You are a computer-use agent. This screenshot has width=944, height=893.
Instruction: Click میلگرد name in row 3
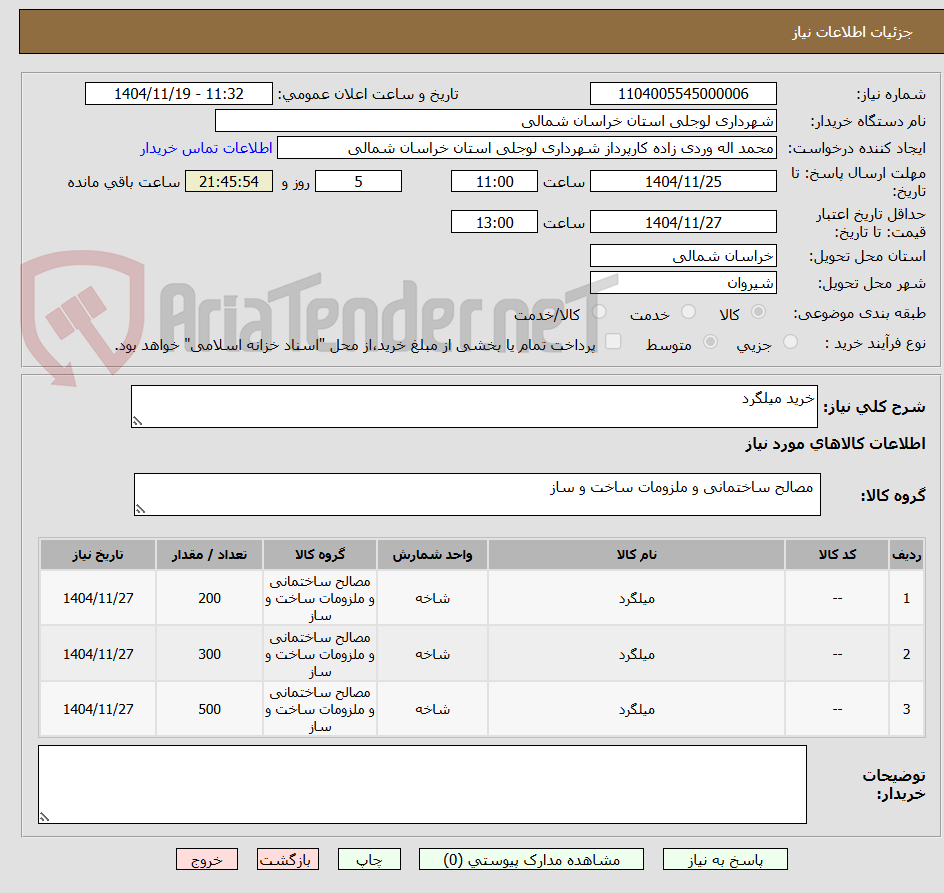click(x=636, y=709)
